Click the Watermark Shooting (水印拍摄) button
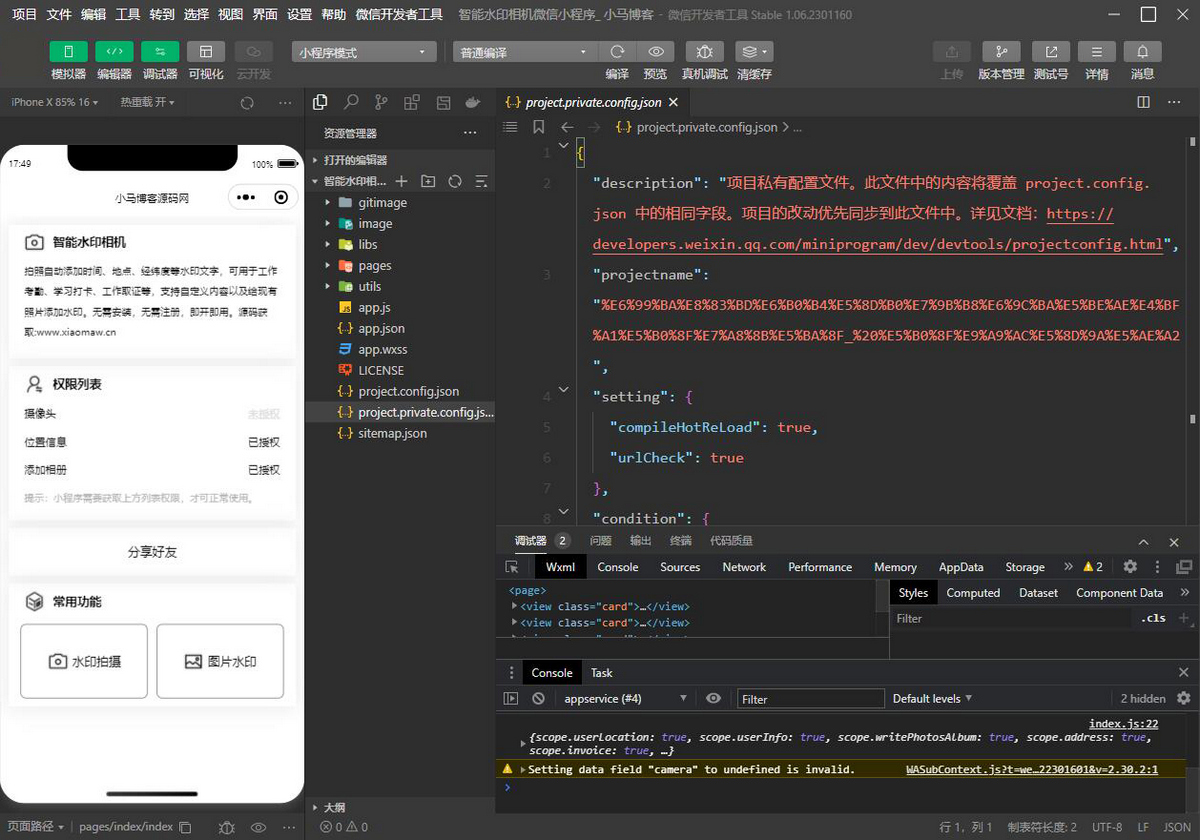Viewport: 1200px width, 840px height. tap(84, 661)
